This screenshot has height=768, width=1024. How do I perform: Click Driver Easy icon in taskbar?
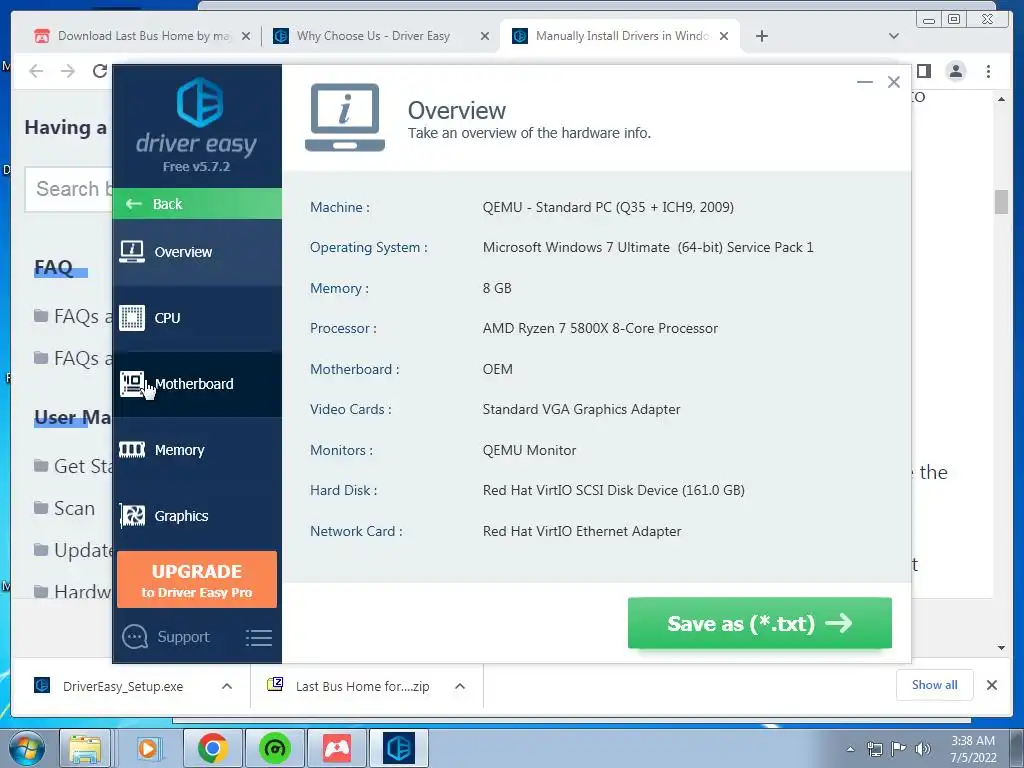(x=399, y=748)
